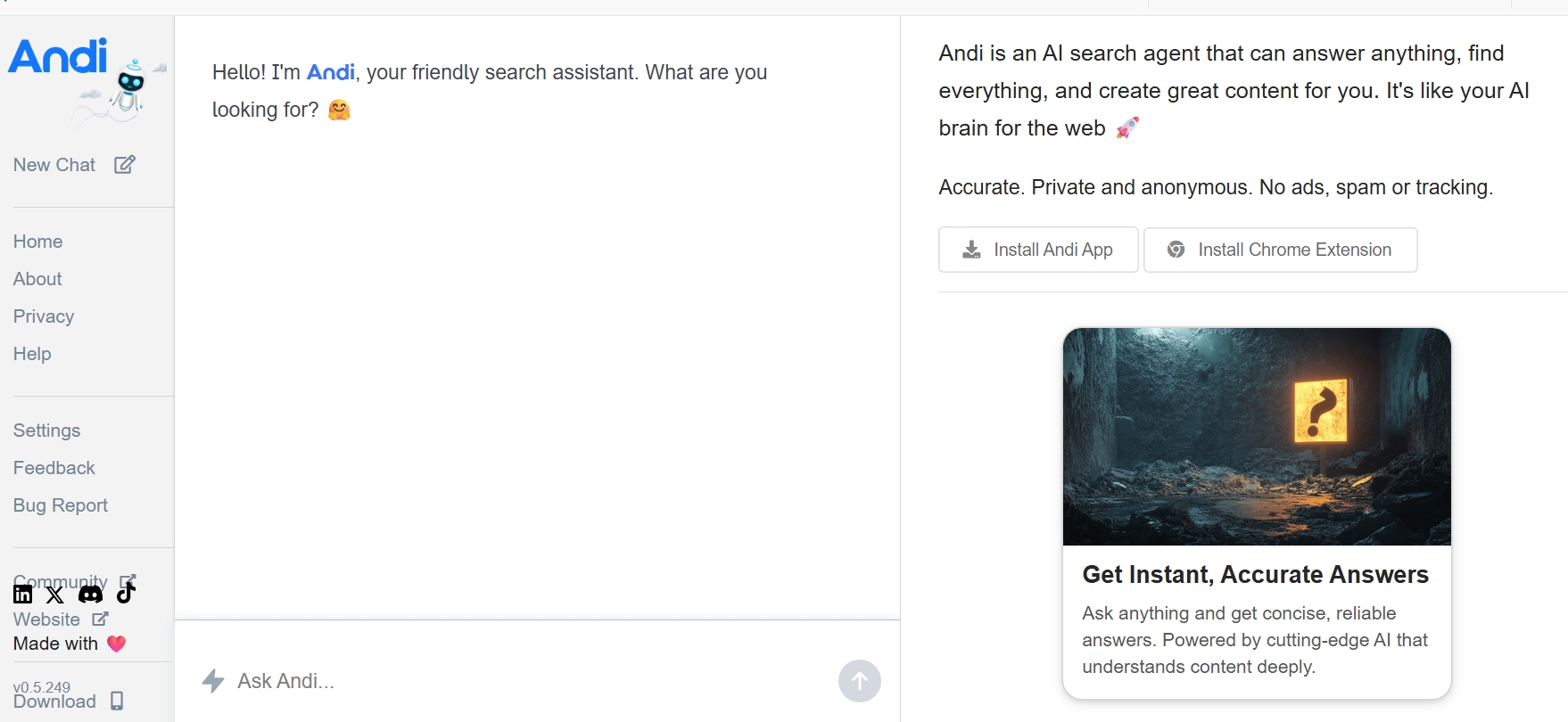Click Install Chrome Extension button
1568x722 pixels.
click(x=1281, y=250)
